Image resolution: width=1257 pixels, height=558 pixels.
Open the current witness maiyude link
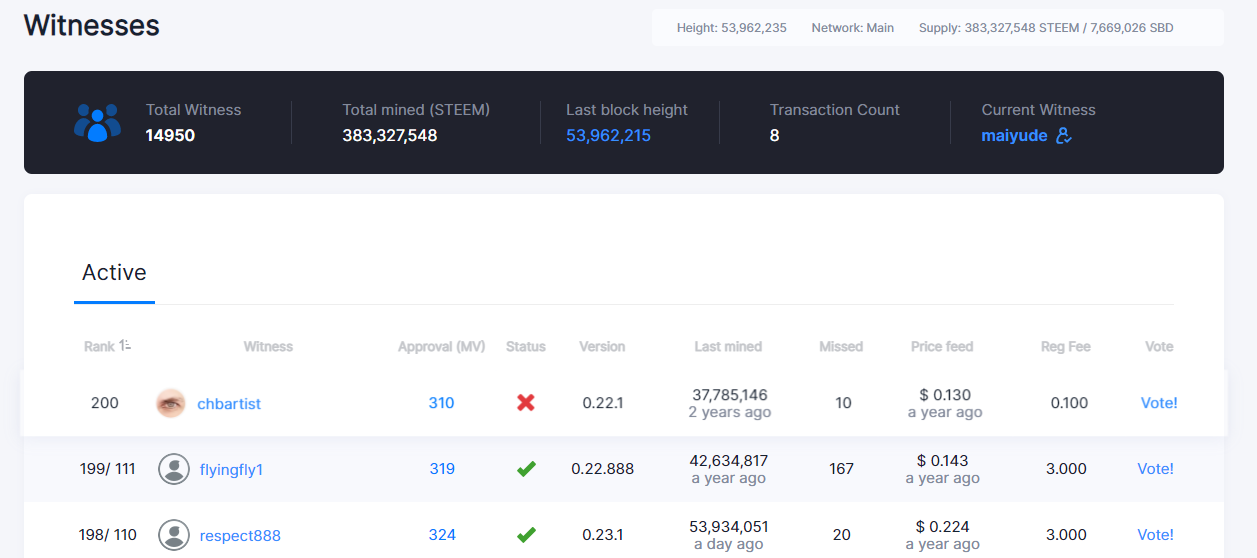tap(1014, 135)
